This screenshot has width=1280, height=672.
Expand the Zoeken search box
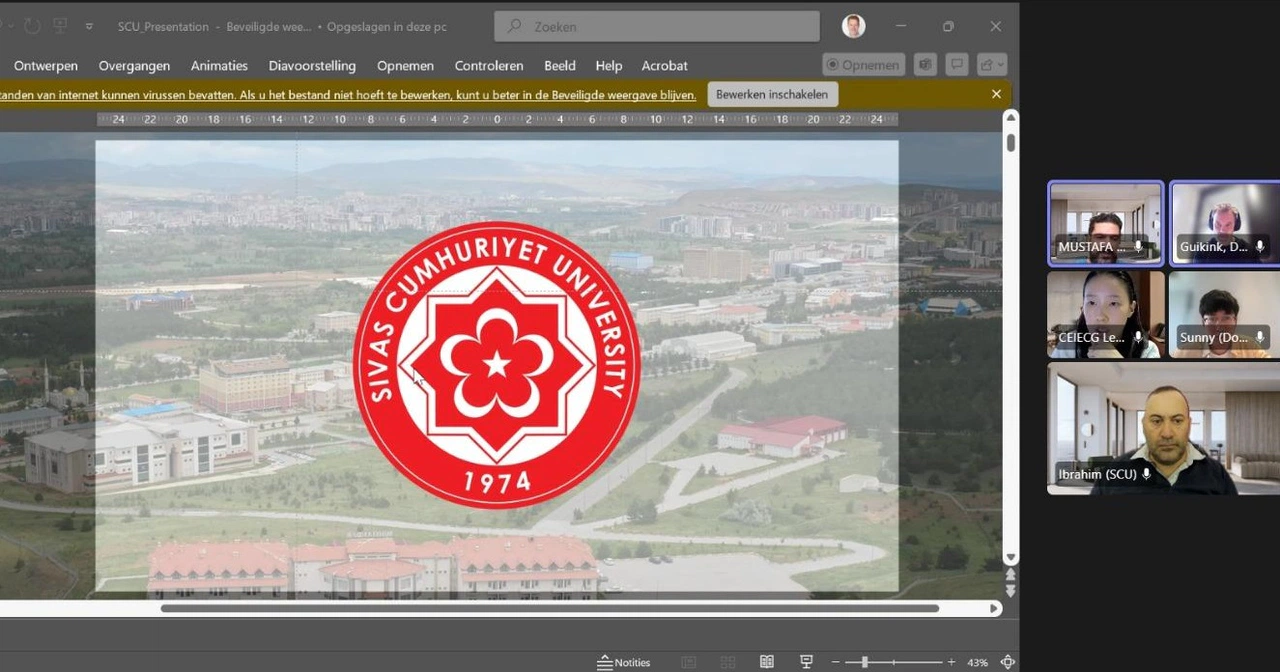(x=656, y=26)
